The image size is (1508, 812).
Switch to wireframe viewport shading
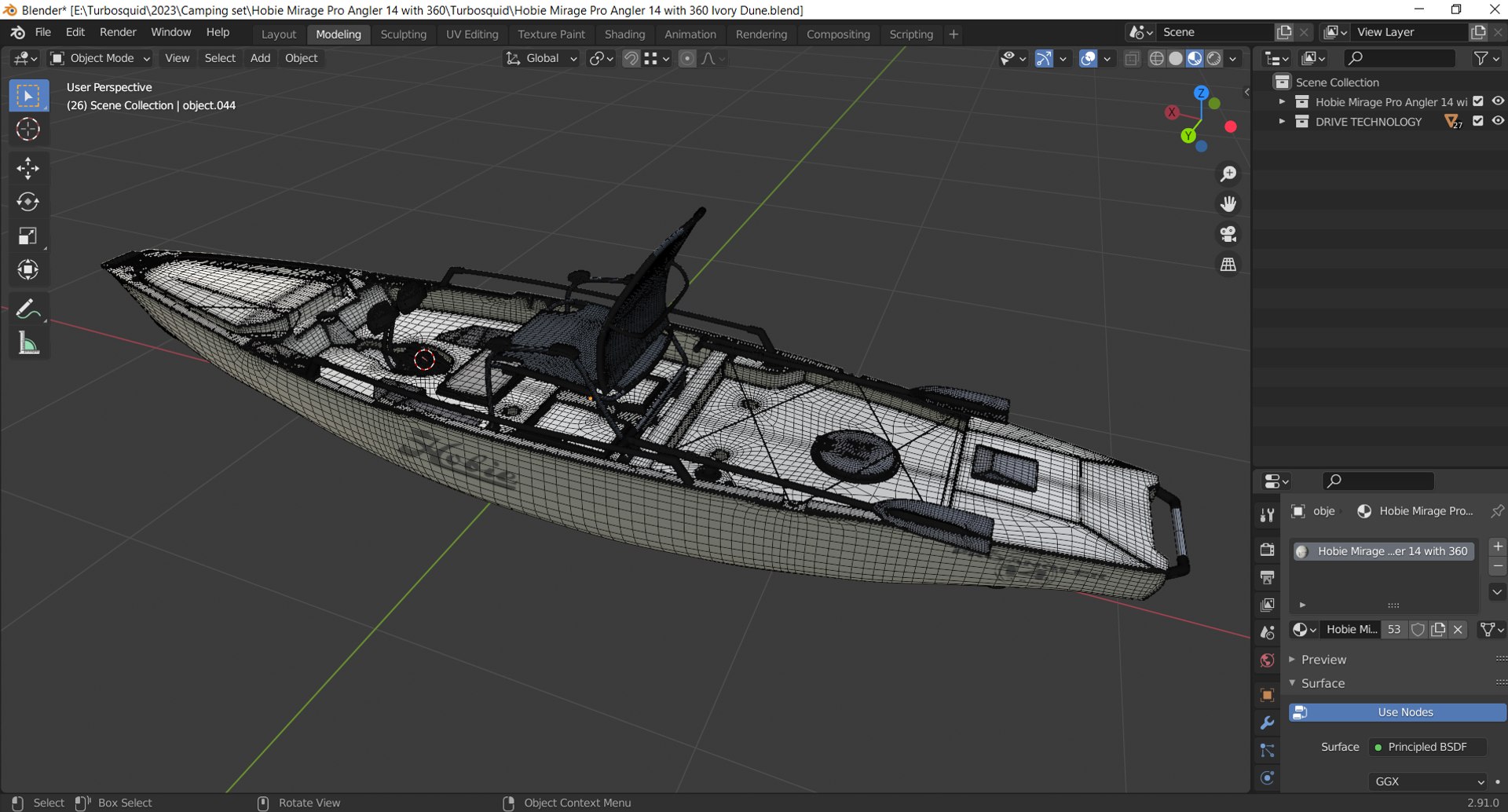(1156, 58)
